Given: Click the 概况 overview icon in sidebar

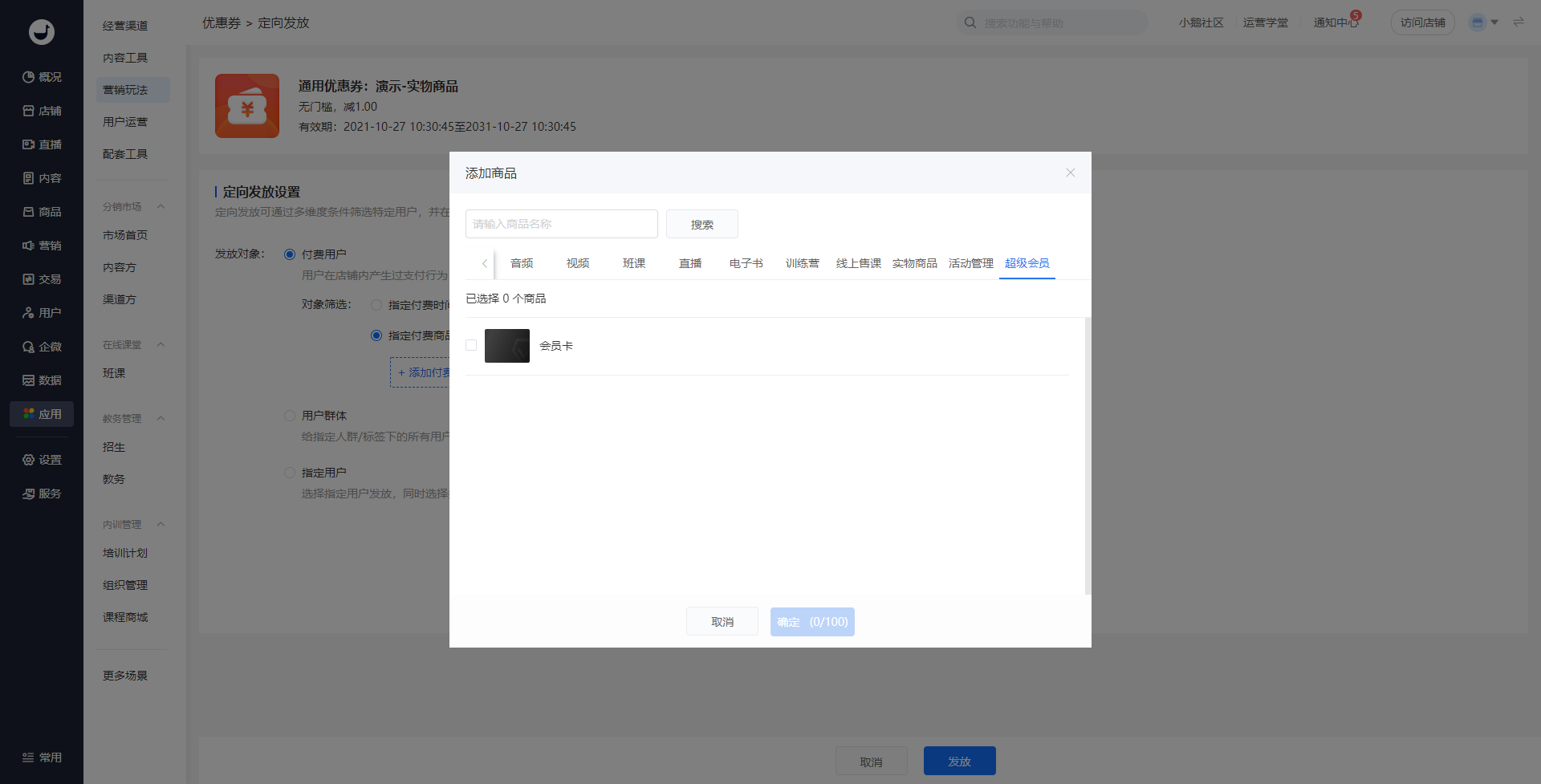Looking at the screenshot, I should (29, 77).
